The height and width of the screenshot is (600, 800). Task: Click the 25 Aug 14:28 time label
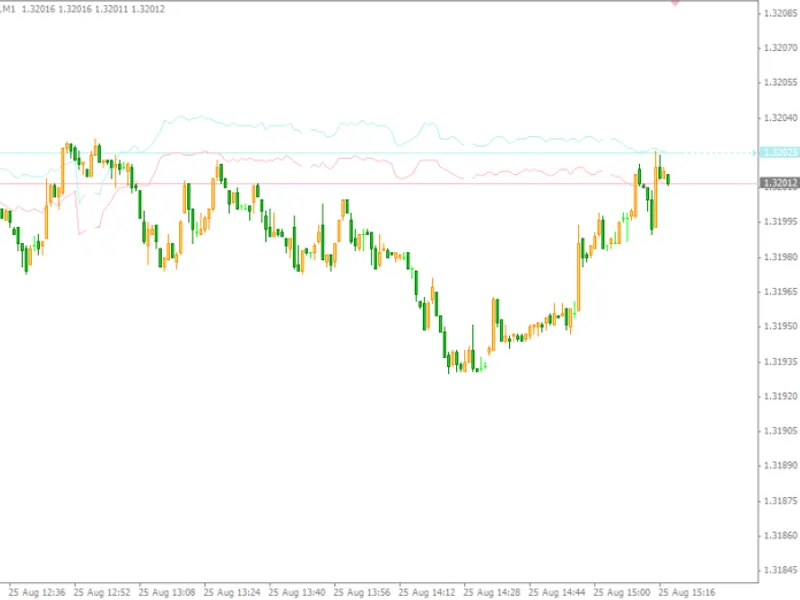(492, 592)
